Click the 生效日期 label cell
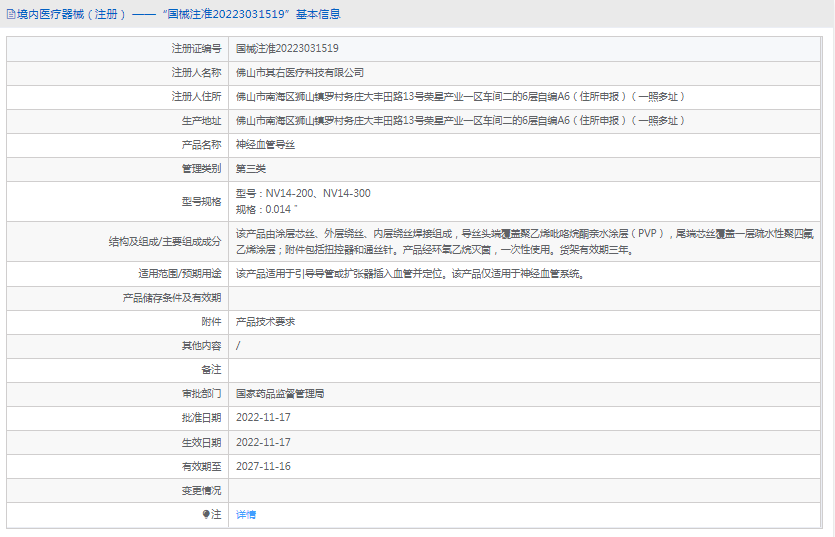This screenshot has width=835, height=537. [118, 443]
